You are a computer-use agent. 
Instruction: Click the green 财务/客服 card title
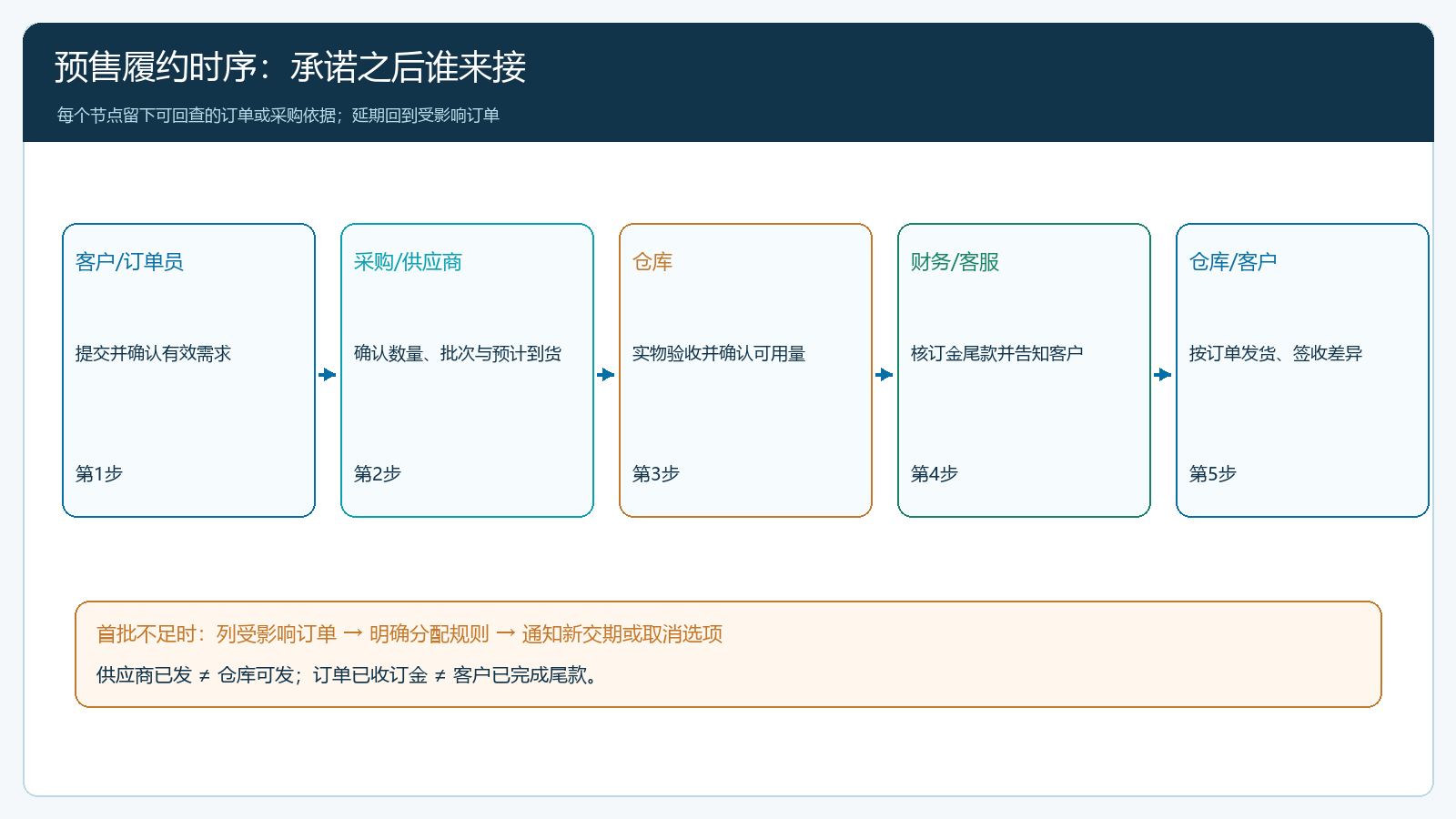tap(955, 262)
